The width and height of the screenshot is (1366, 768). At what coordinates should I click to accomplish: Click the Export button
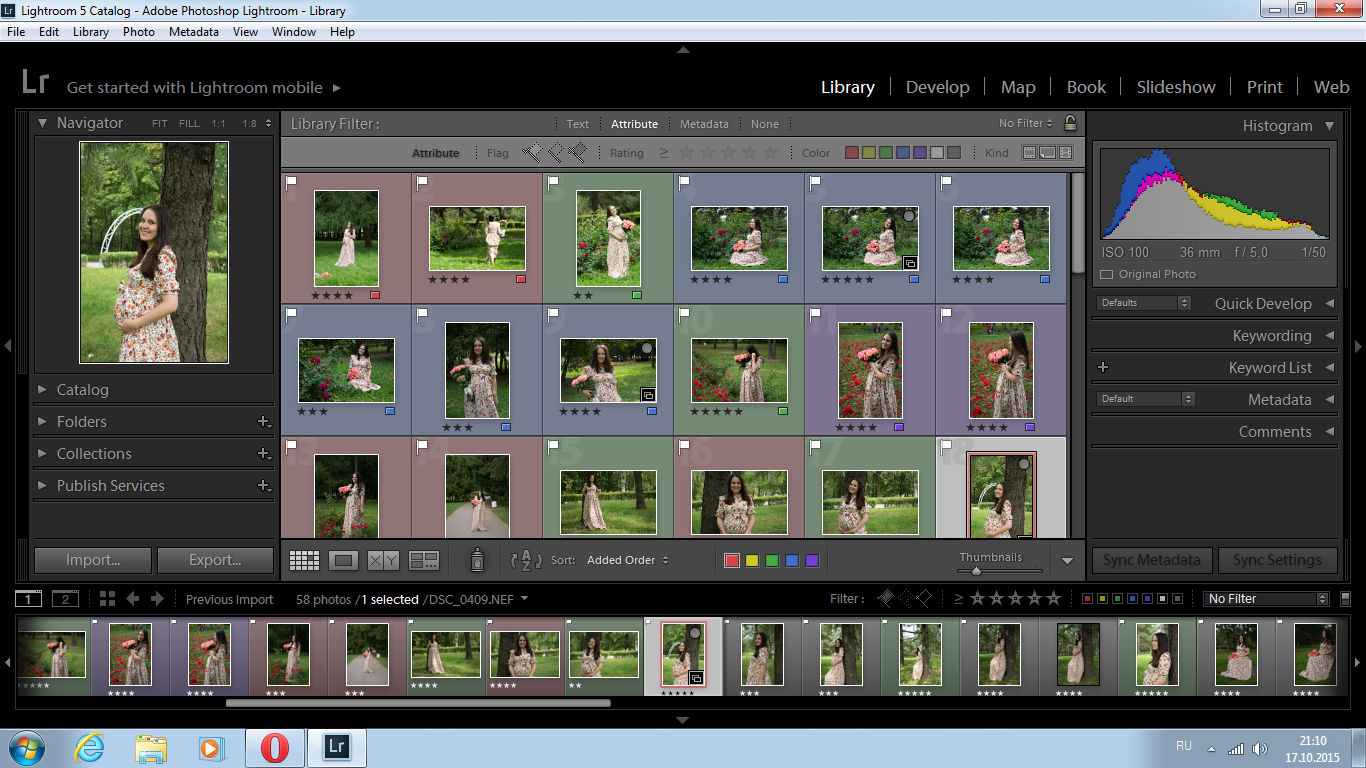coord(215,560)
